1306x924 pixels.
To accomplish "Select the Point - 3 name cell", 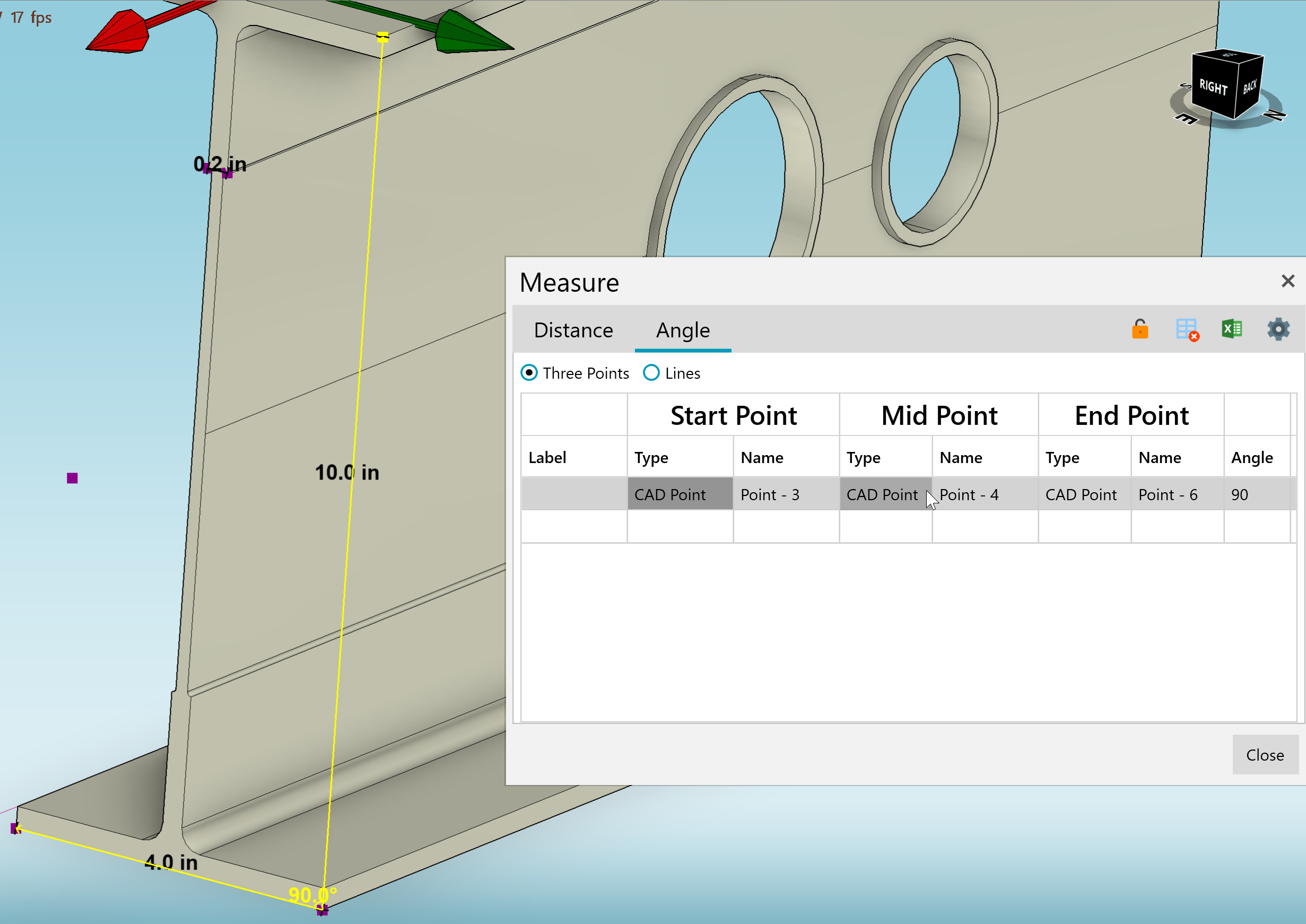I will 786,494.
